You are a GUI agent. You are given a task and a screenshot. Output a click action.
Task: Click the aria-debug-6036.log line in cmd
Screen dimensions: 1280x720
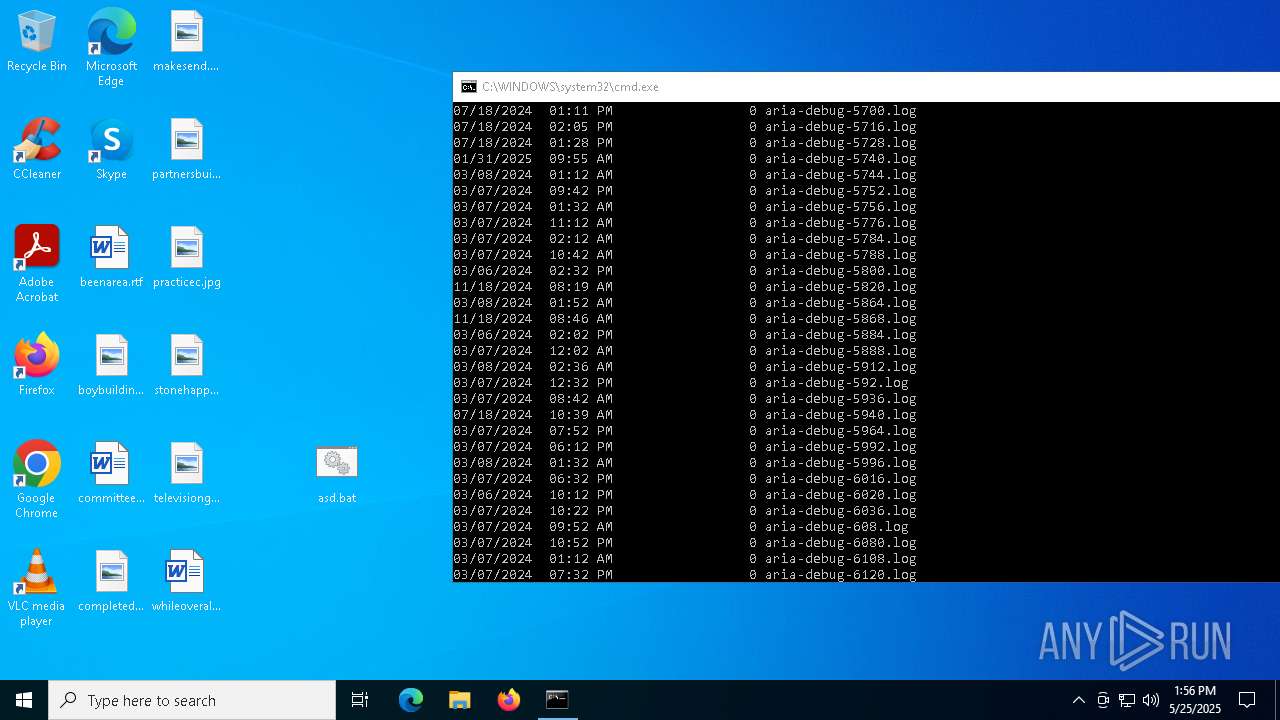(685, 511)
